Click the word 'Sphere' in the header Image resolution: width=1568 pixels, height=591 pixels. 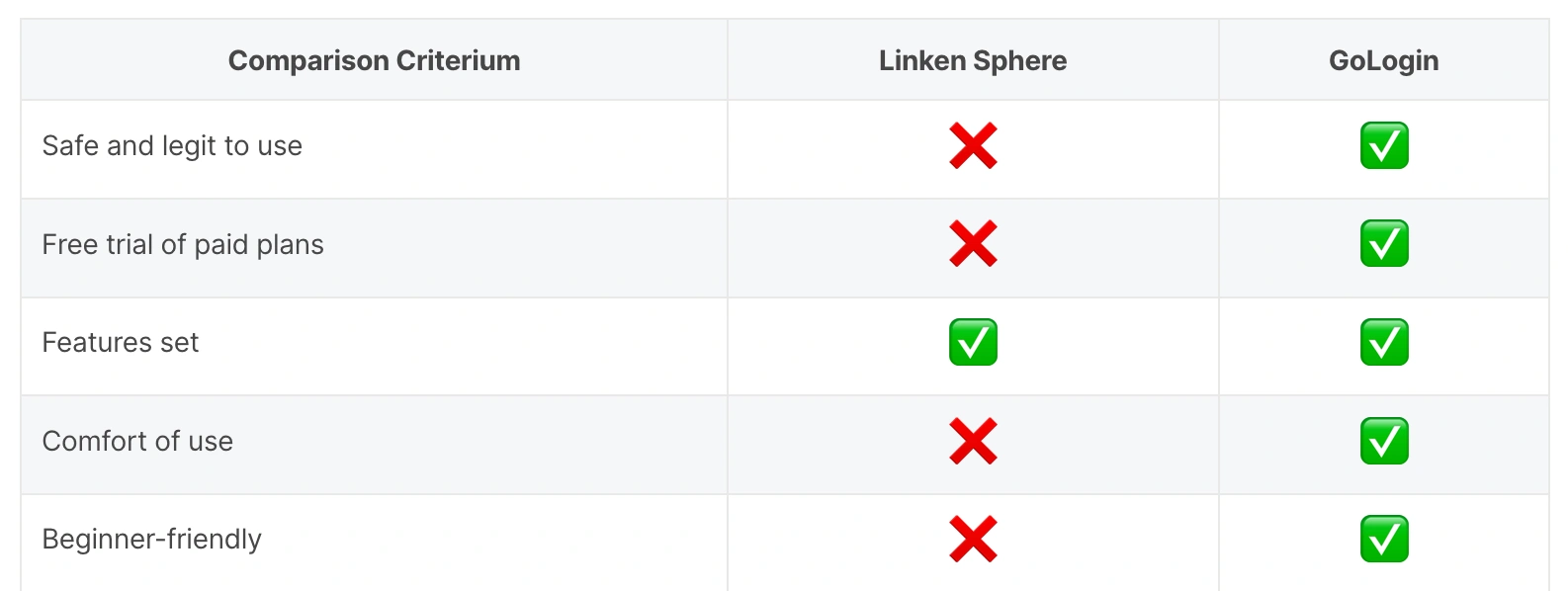click(1019, 61)
